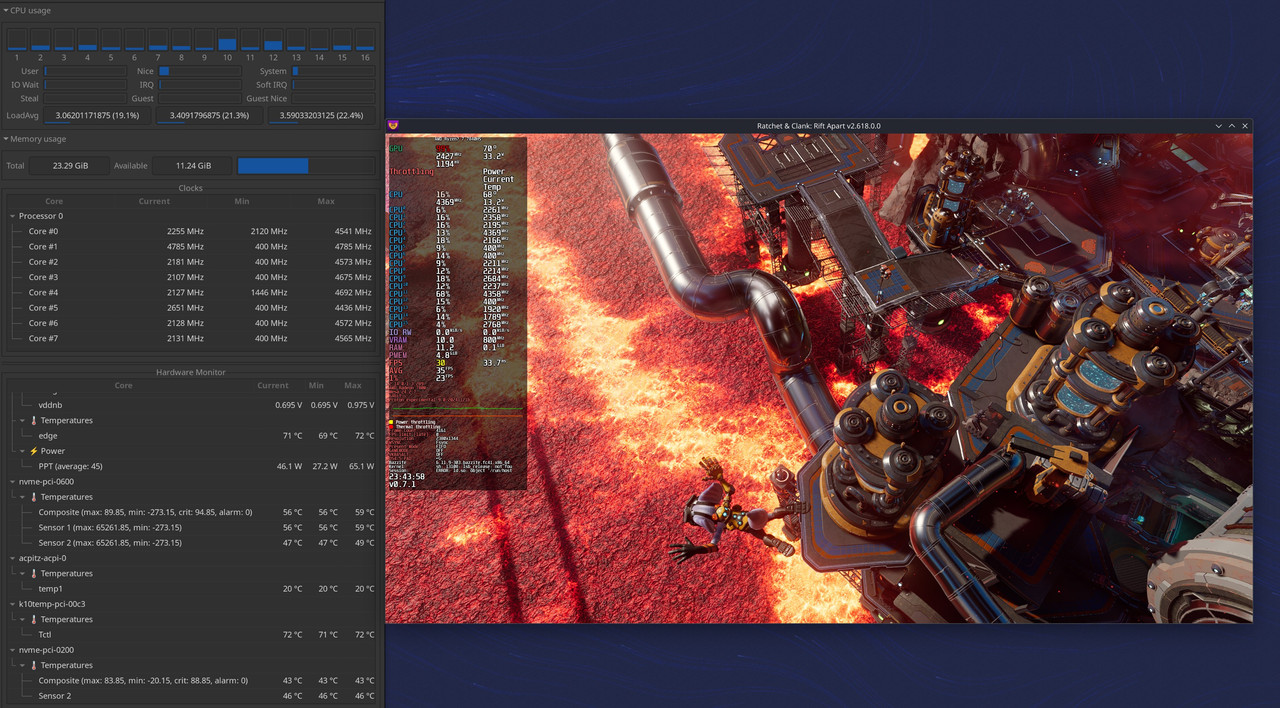Viewport: 1280px width, 708px height.
Task: Click the Nice CPU time bar
Action: click(x=200, y=71)
